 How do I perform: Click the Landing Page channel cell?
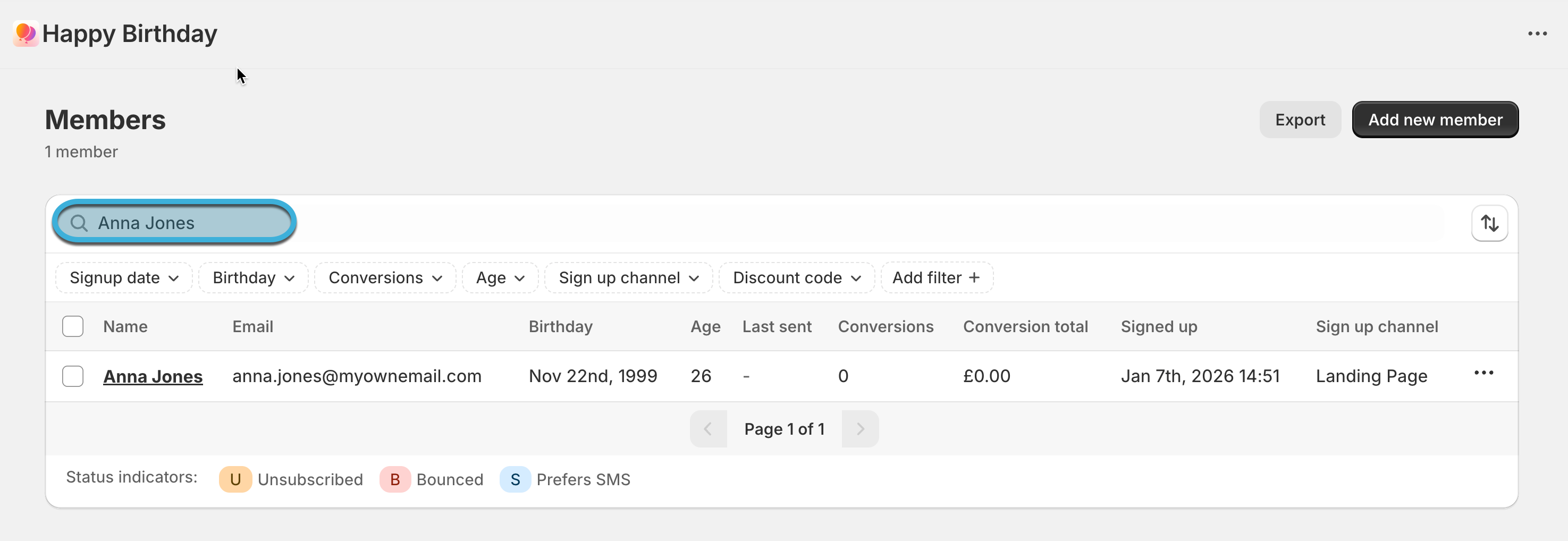(x=1371, y=376)
